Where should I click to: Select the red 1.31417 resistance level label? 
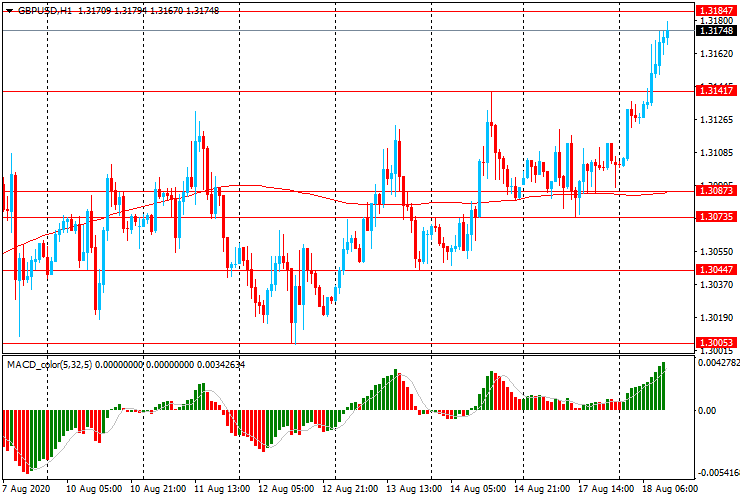(716, 91)
